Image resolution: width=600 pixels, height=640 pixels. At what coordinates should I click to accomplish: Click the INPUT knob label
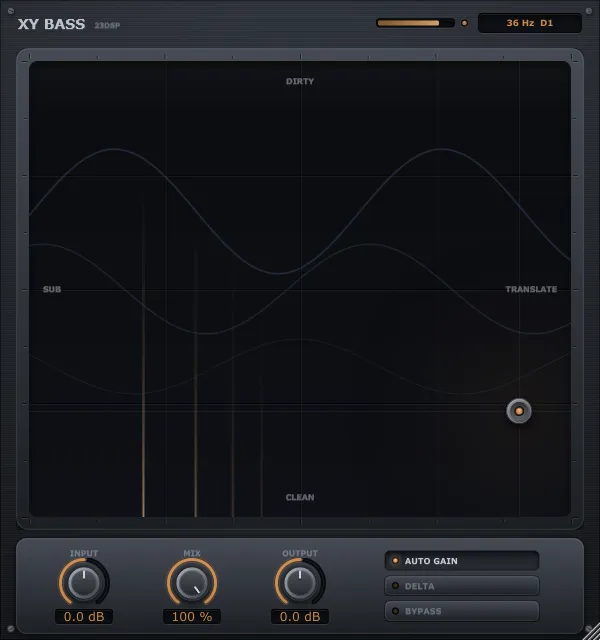click(84, 553)
